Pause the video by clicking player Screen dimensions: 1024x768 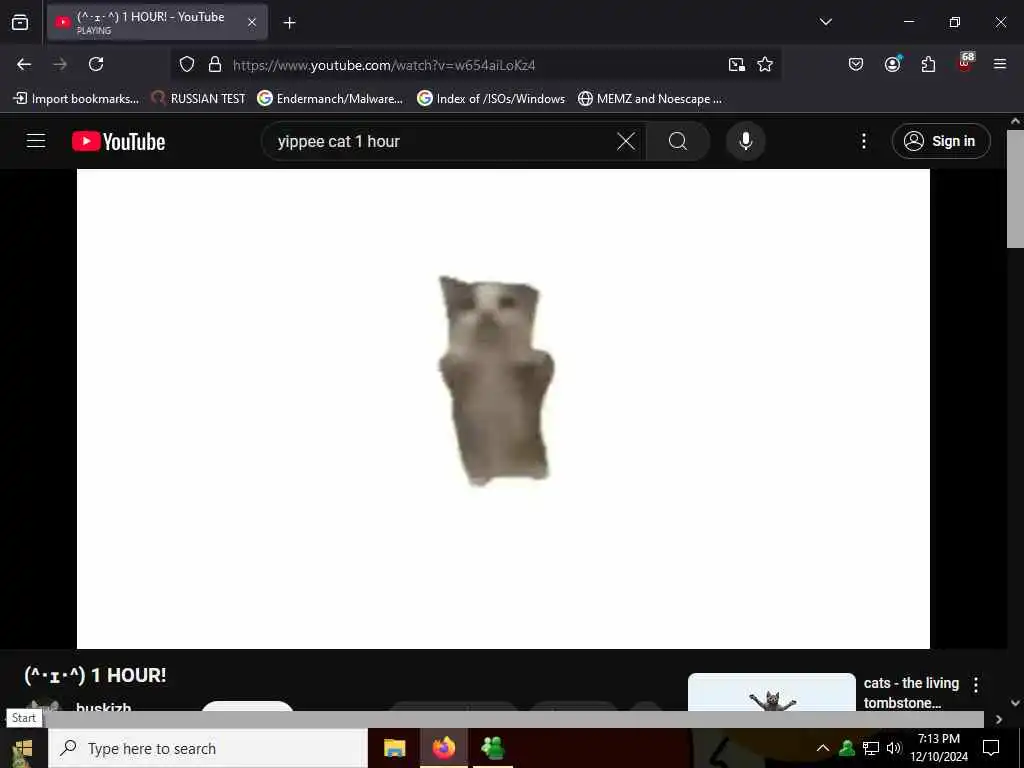click(x=503, y=409)
